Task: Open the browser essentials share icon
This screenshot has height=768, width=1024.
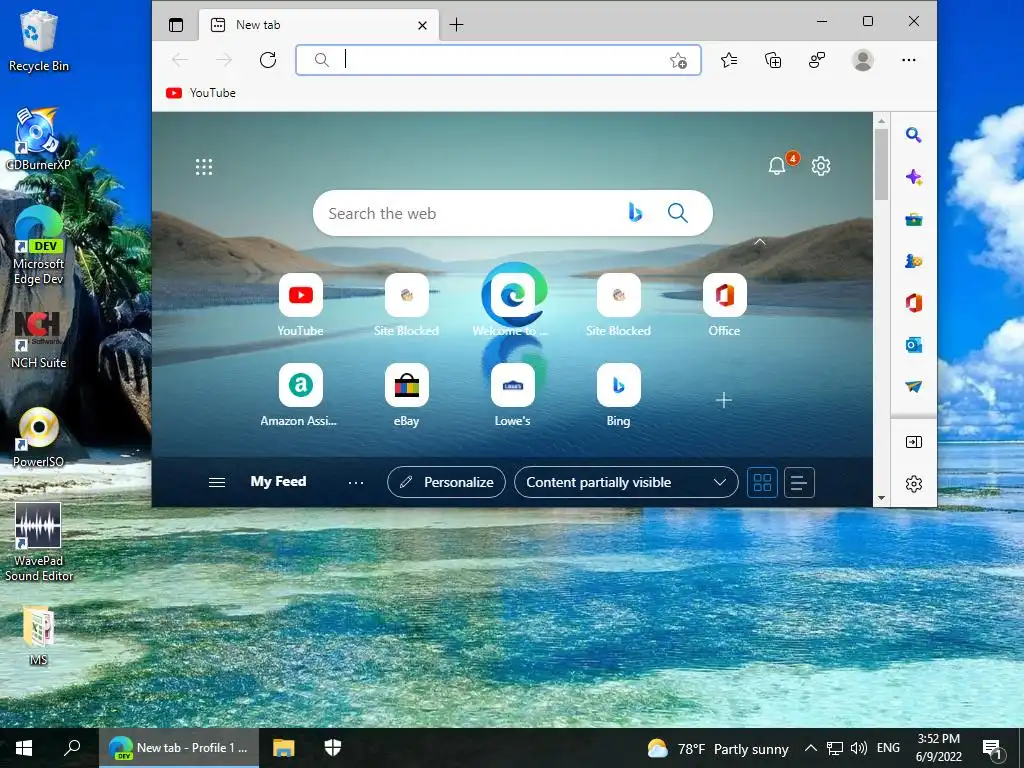Action: tap(817, 60)
